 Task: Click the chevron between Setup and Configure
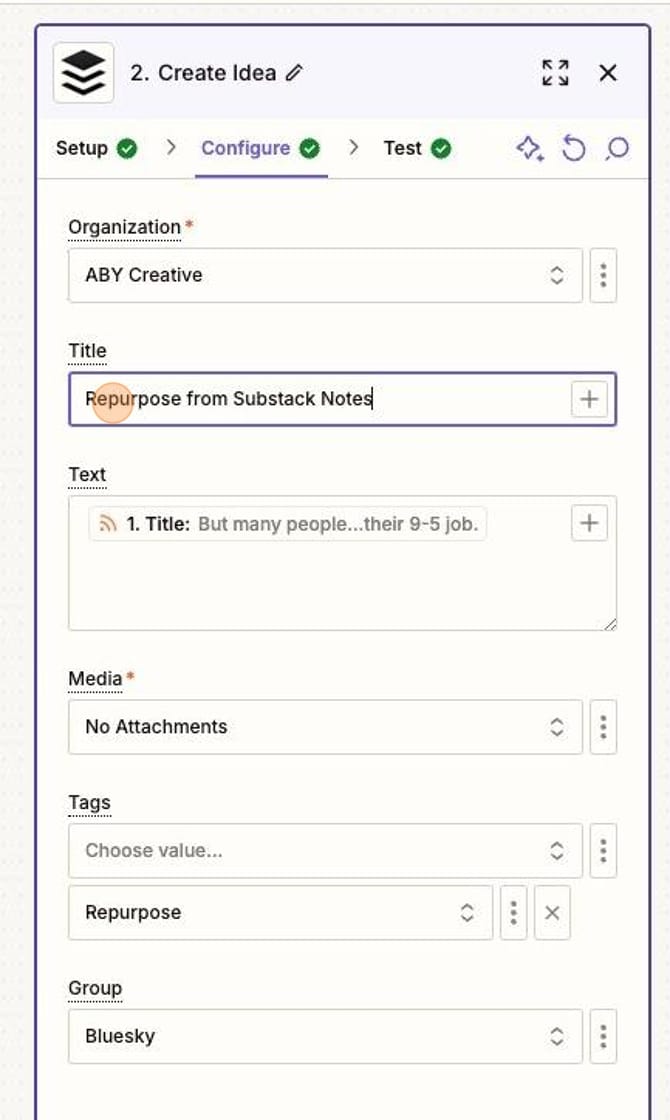[x=171, y=148]
